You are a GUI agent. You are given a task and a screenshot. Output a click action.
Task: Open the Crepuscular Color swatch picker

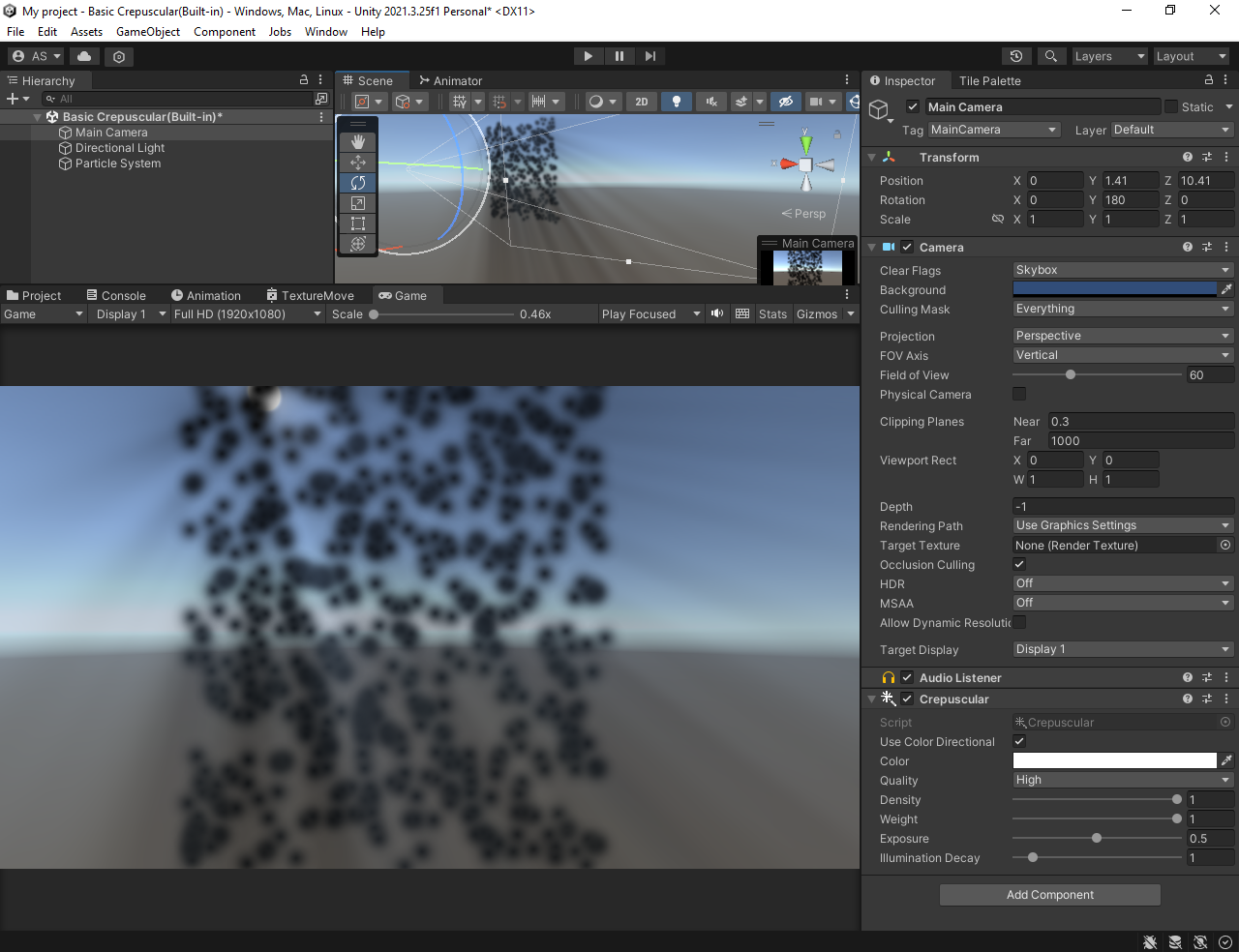(x=1114, y=760)
